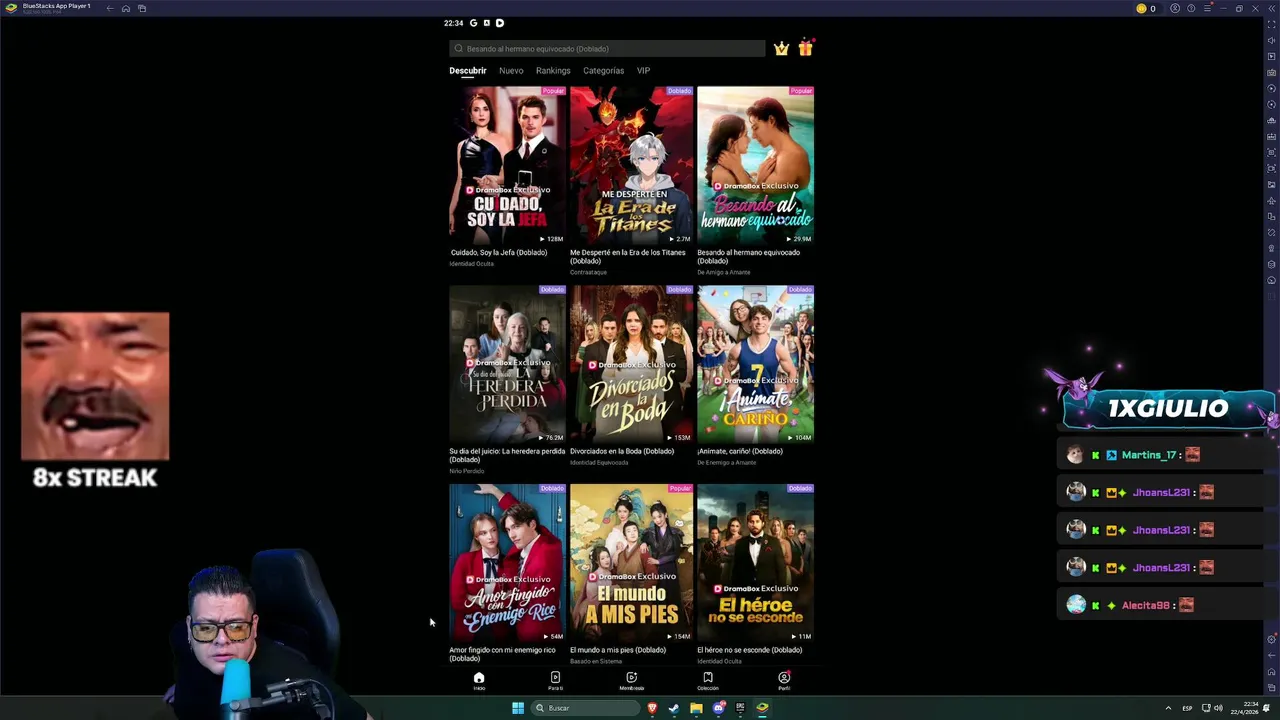
Task: Open La heredera perdida poster
Action: pos(507,364)
